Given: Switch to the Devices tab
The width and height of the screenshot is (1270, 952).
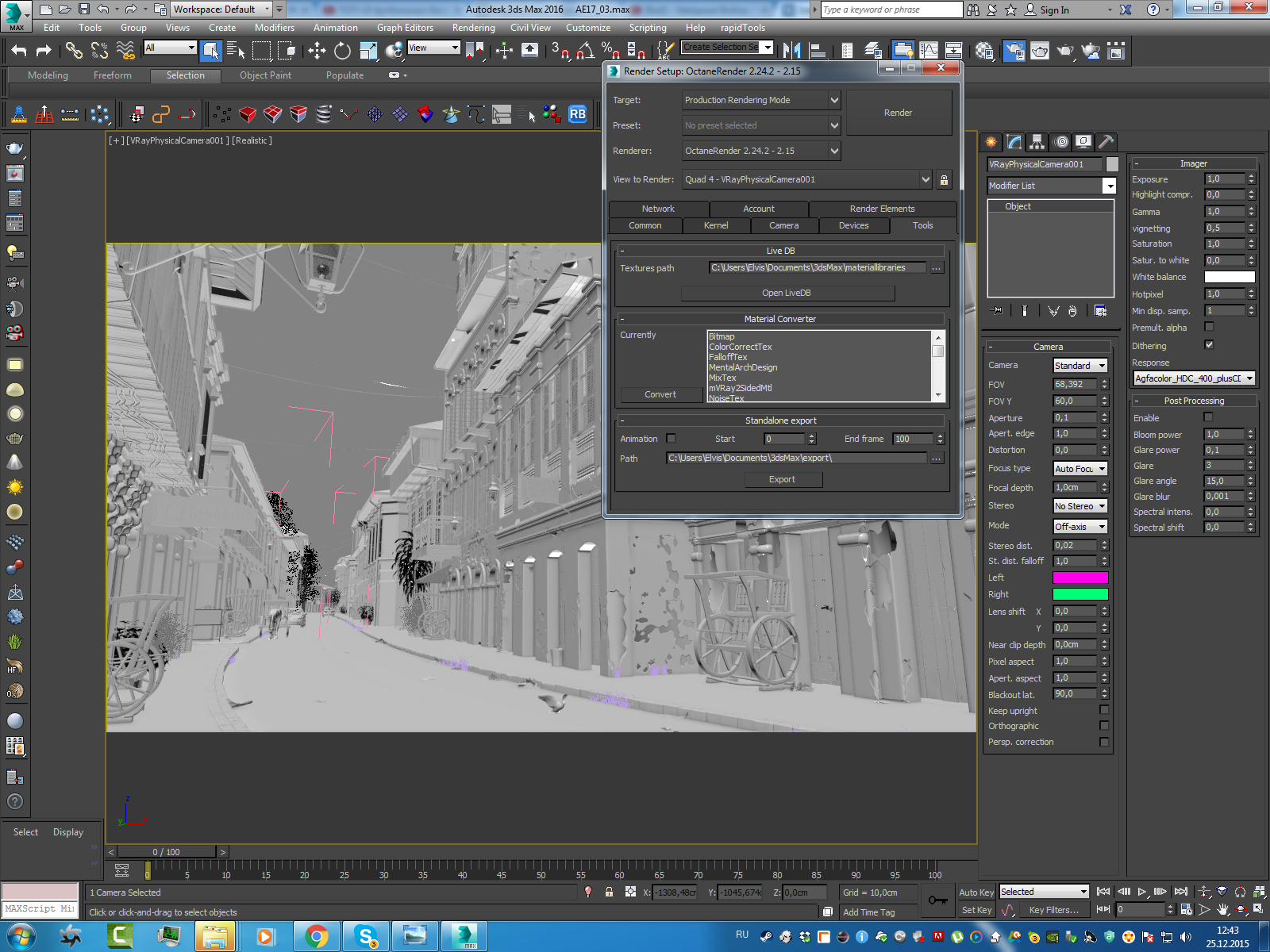Looking at the screenshot, I should coord(854,225).
